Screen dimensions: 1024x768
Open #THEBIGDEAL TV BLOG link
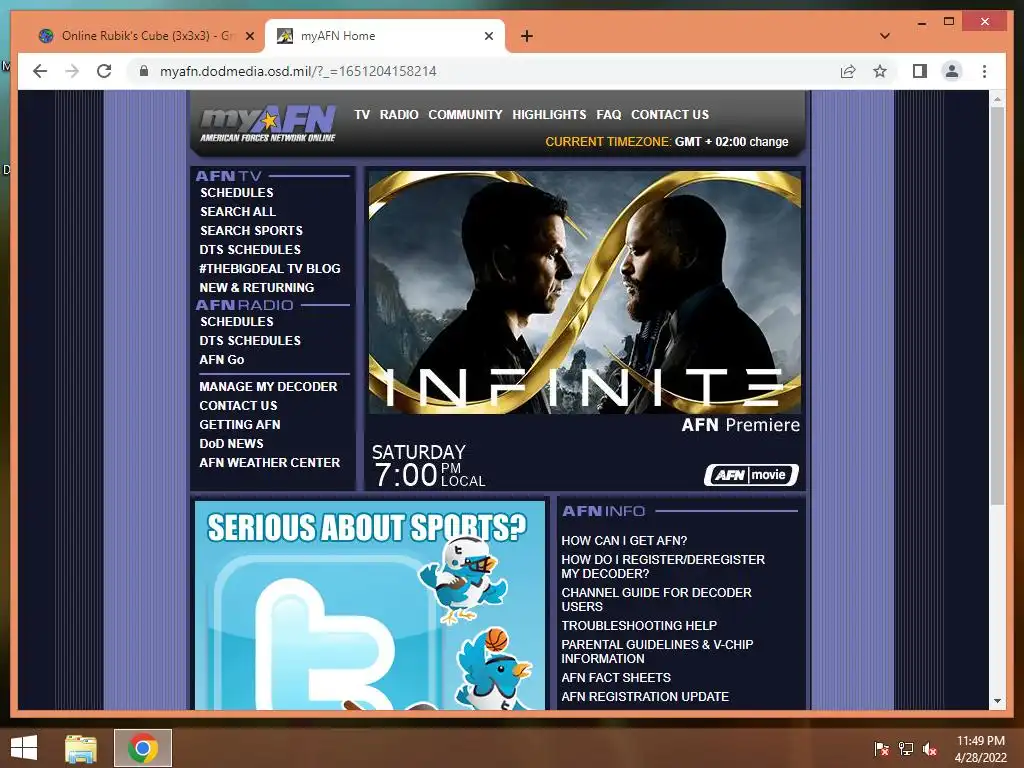(270, 268)
